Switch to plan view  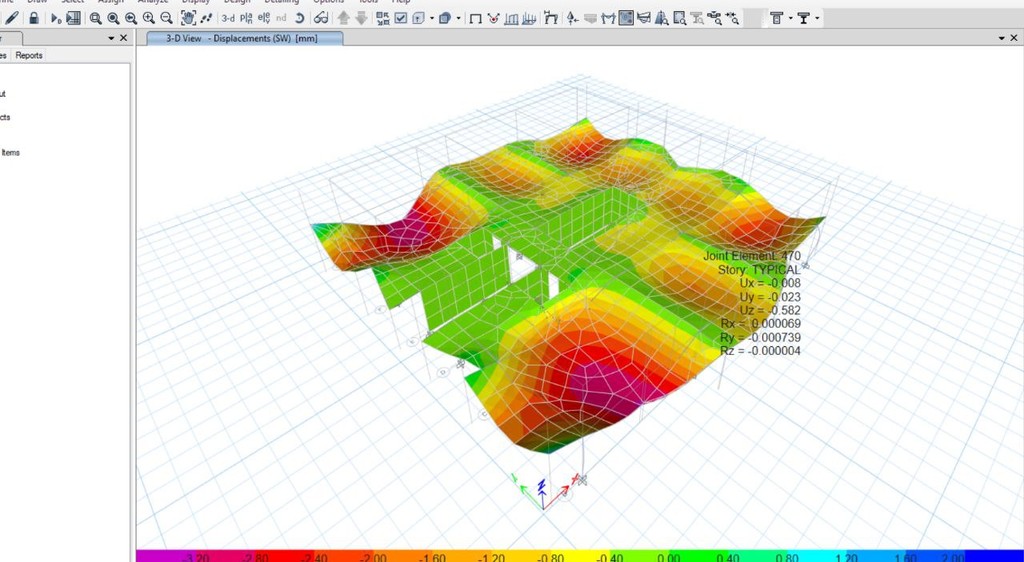click(x=246, y=18)
